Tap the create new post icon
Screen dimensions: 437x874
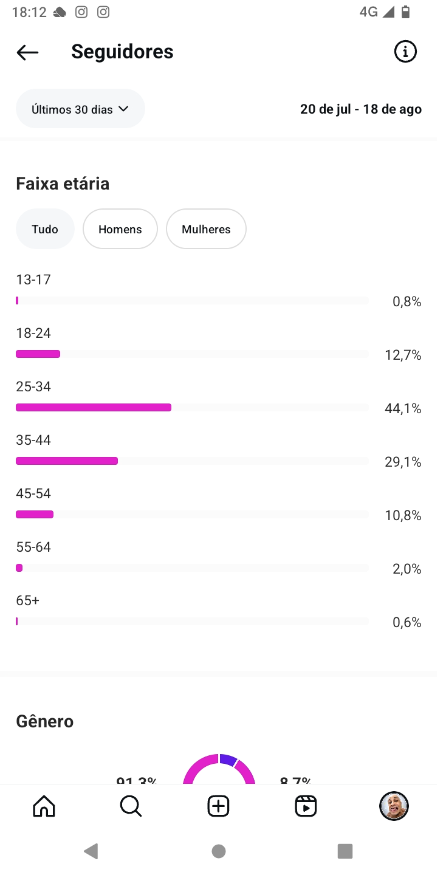218,806
